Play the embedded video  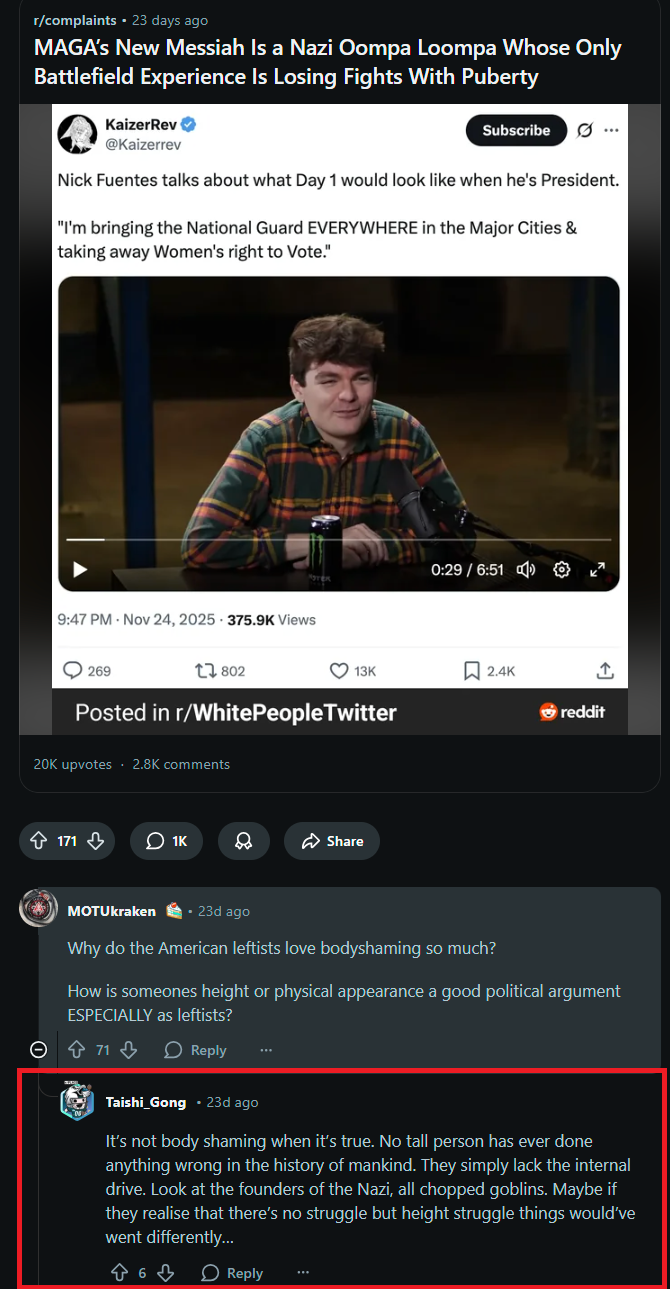(81, 569)
